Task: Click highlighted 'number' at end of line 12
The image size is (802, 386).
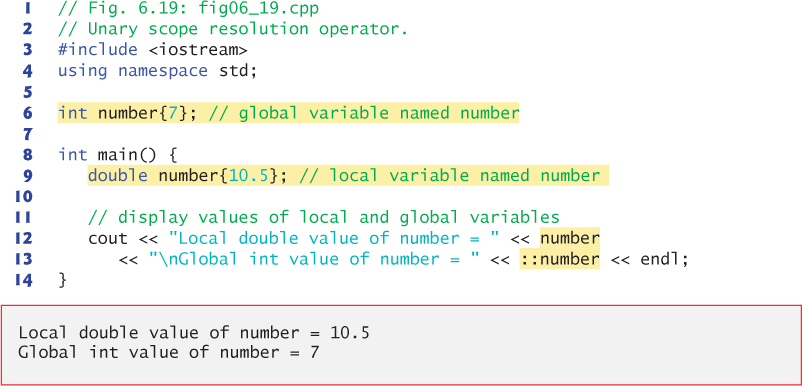Action: pyautogui.click(x=570, y=238)
